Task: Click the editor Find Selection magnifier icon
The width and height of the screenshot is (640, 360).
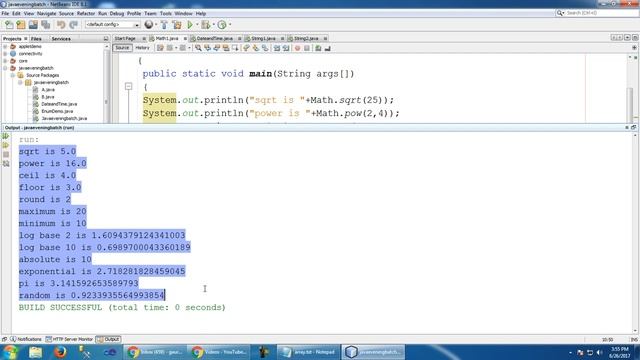Action: coord(198,48)
